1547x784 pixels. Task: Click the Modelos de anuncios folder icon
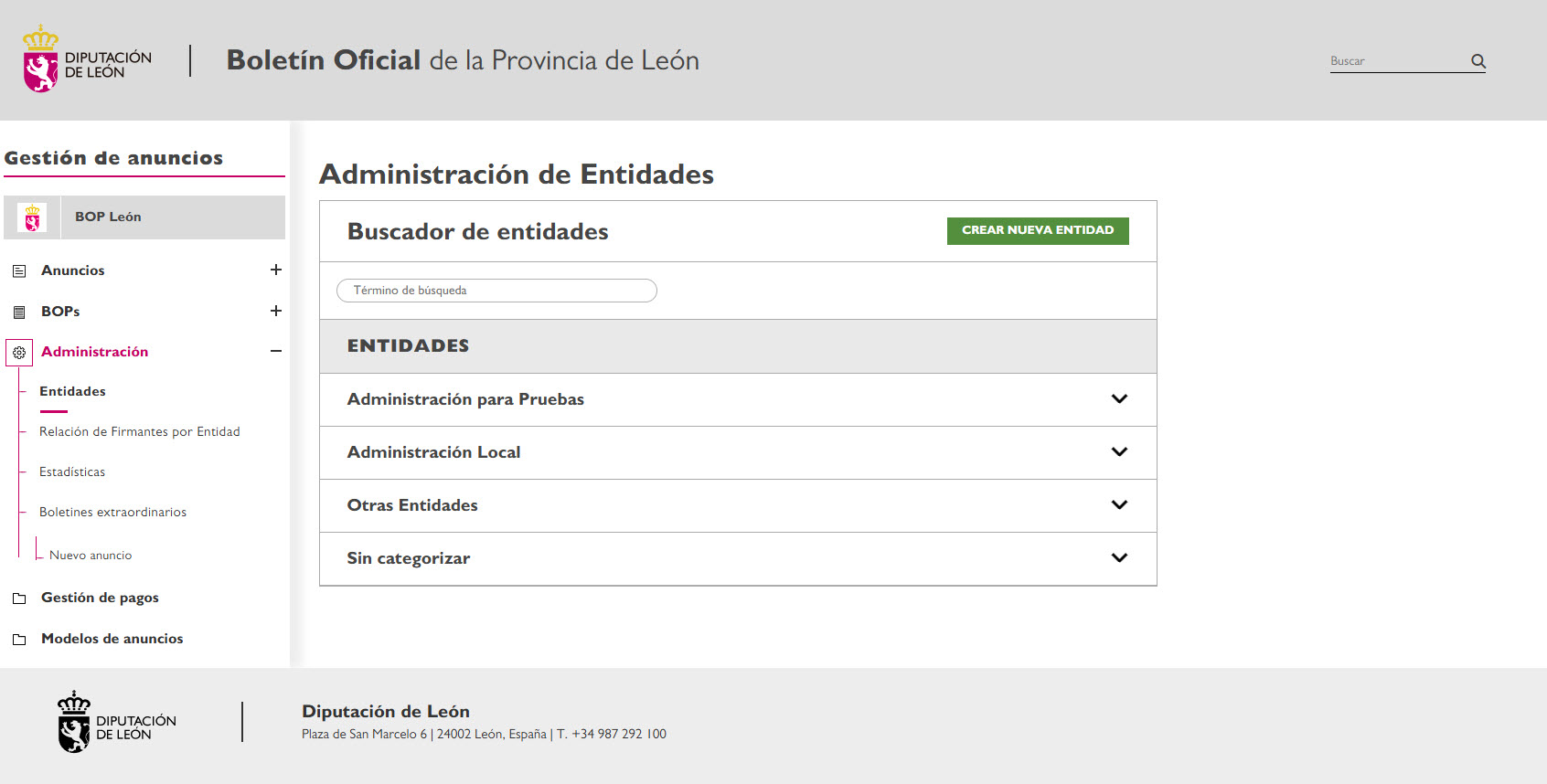pos(19,640)
